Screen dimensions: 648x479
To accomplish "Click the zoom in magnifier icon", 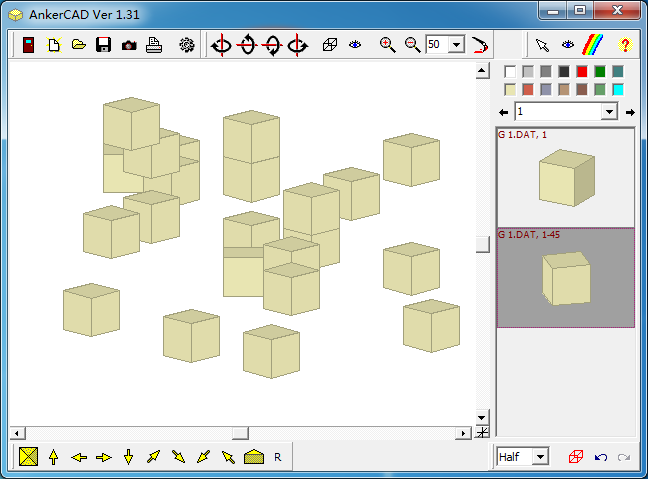I will click(388, 45).
